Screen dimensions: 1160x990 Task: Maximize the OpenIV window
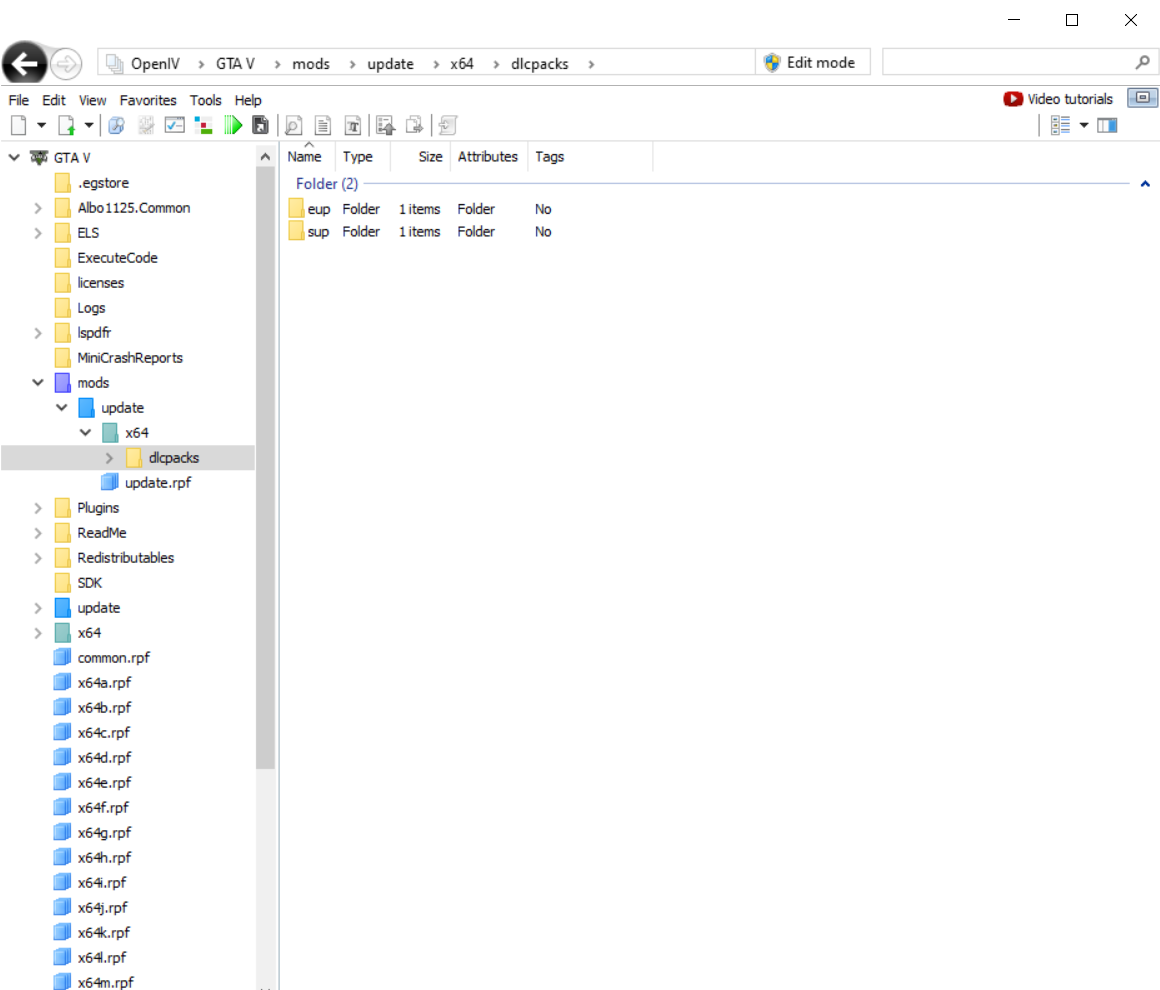click(x=1072, y=20)
